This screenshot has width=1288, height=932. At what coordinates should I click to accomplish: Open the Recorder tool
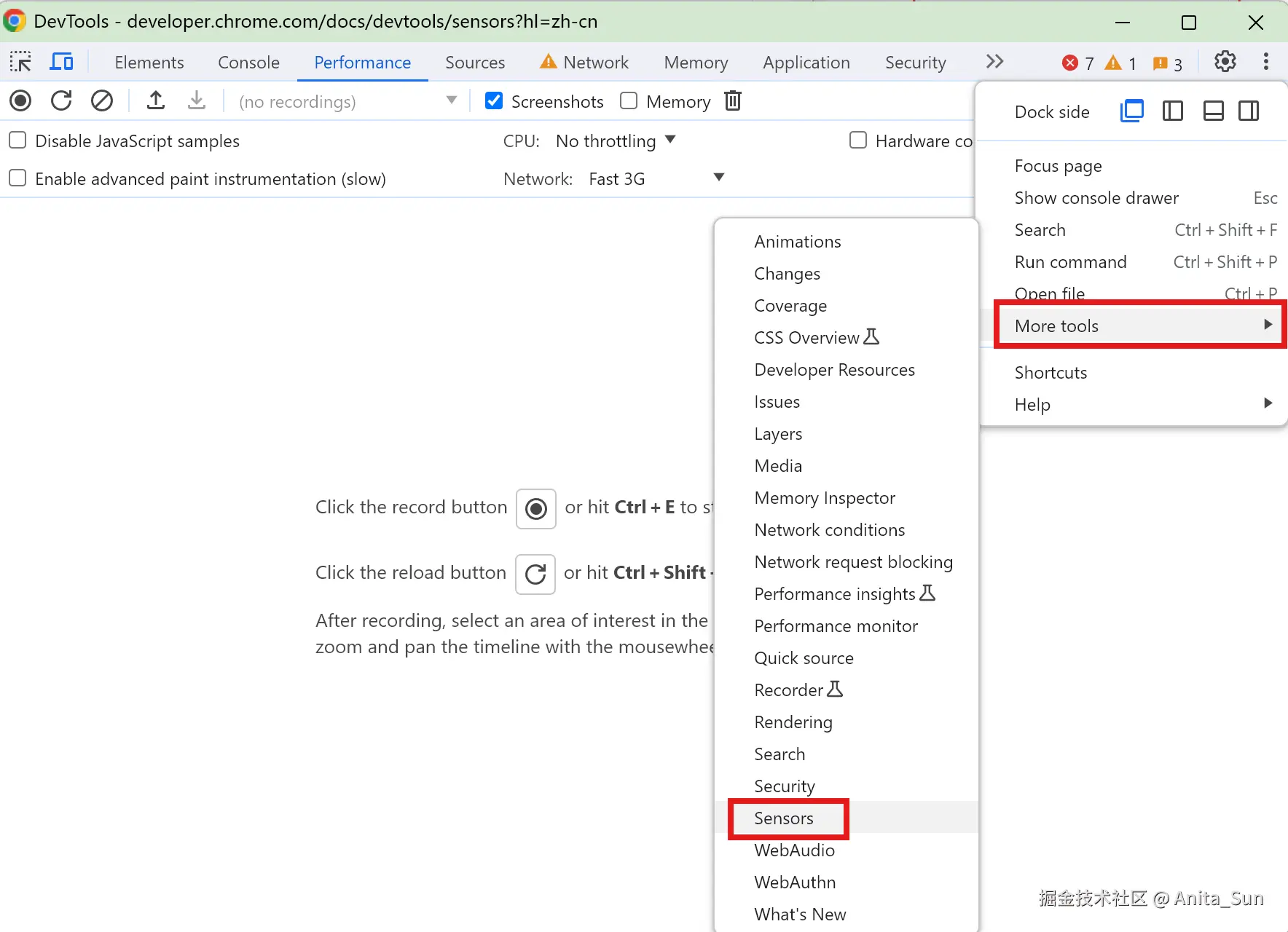(x=847, y=690)
